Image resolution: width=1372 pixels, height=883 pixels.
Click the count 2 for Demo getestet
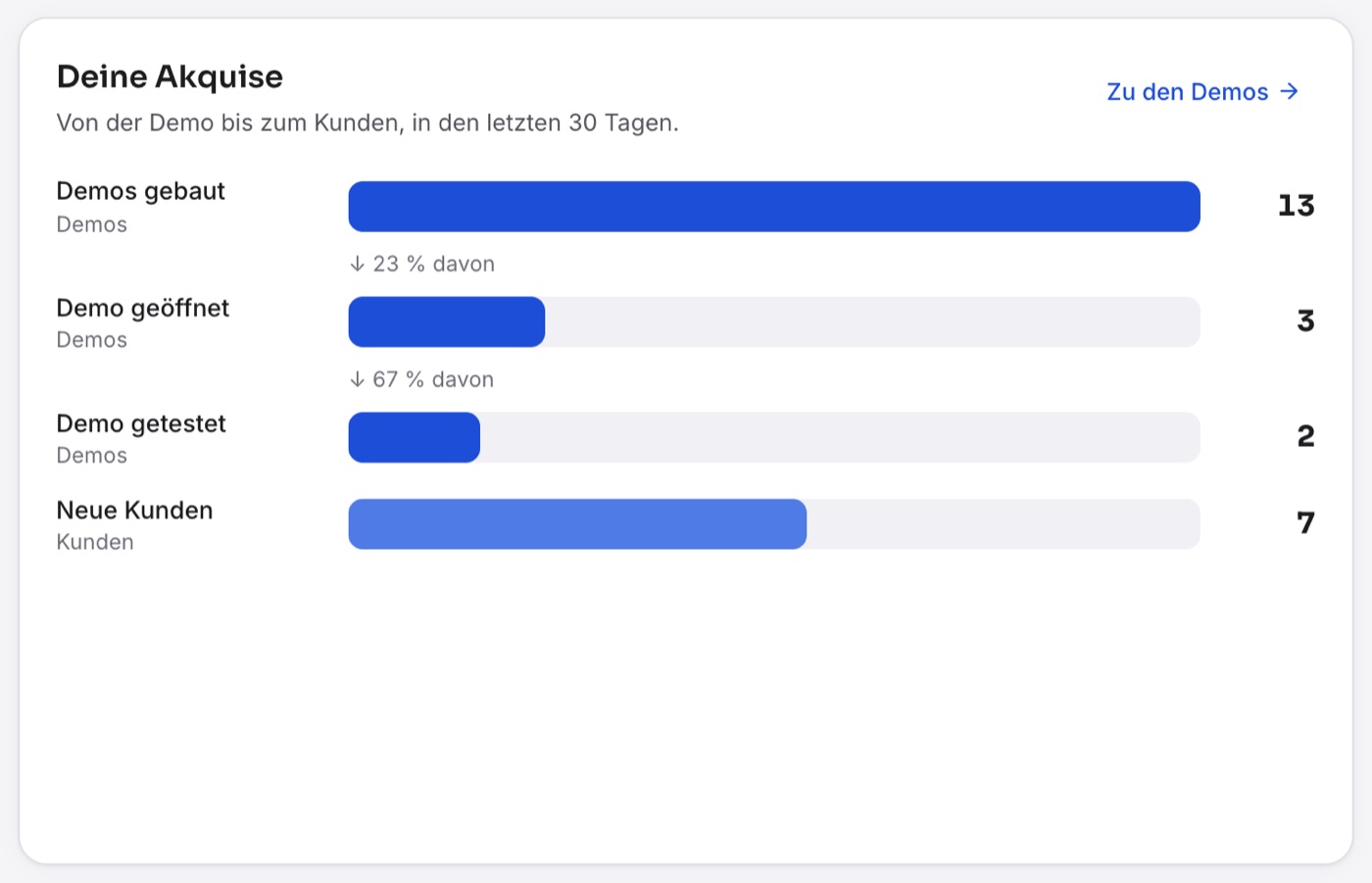1305,436
